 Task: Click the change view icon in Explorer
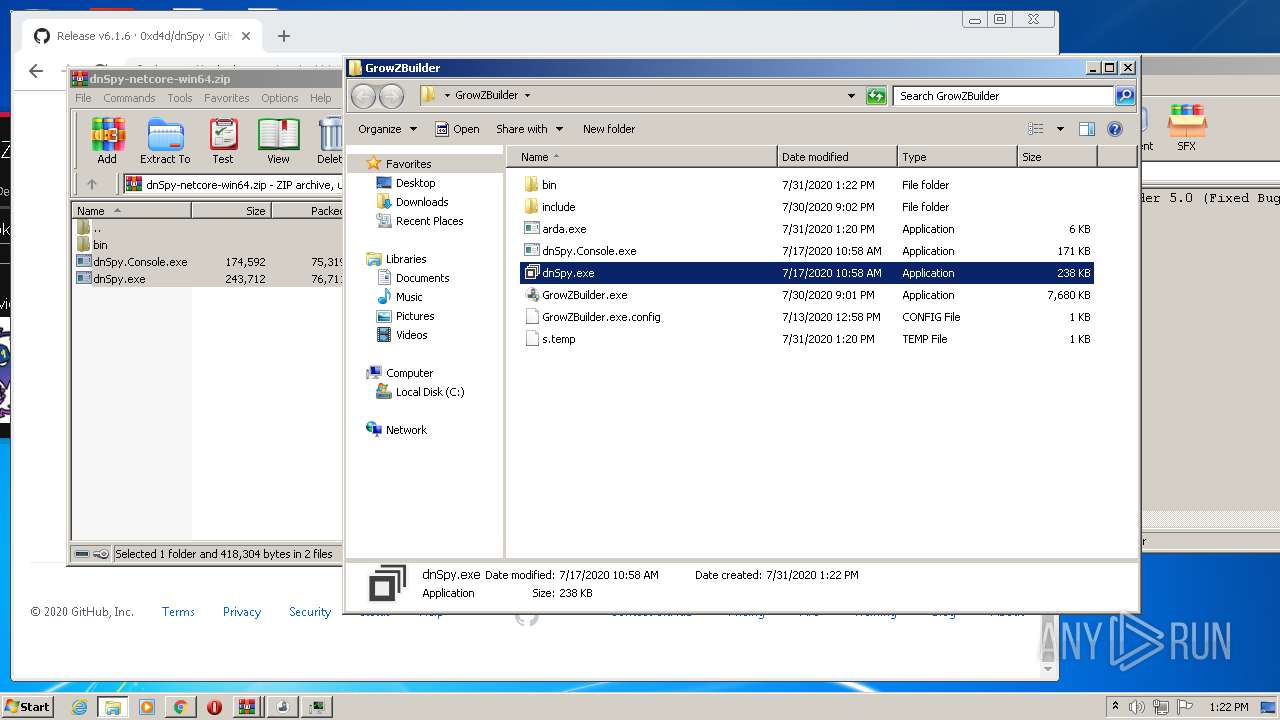(x=1036, y=129)
